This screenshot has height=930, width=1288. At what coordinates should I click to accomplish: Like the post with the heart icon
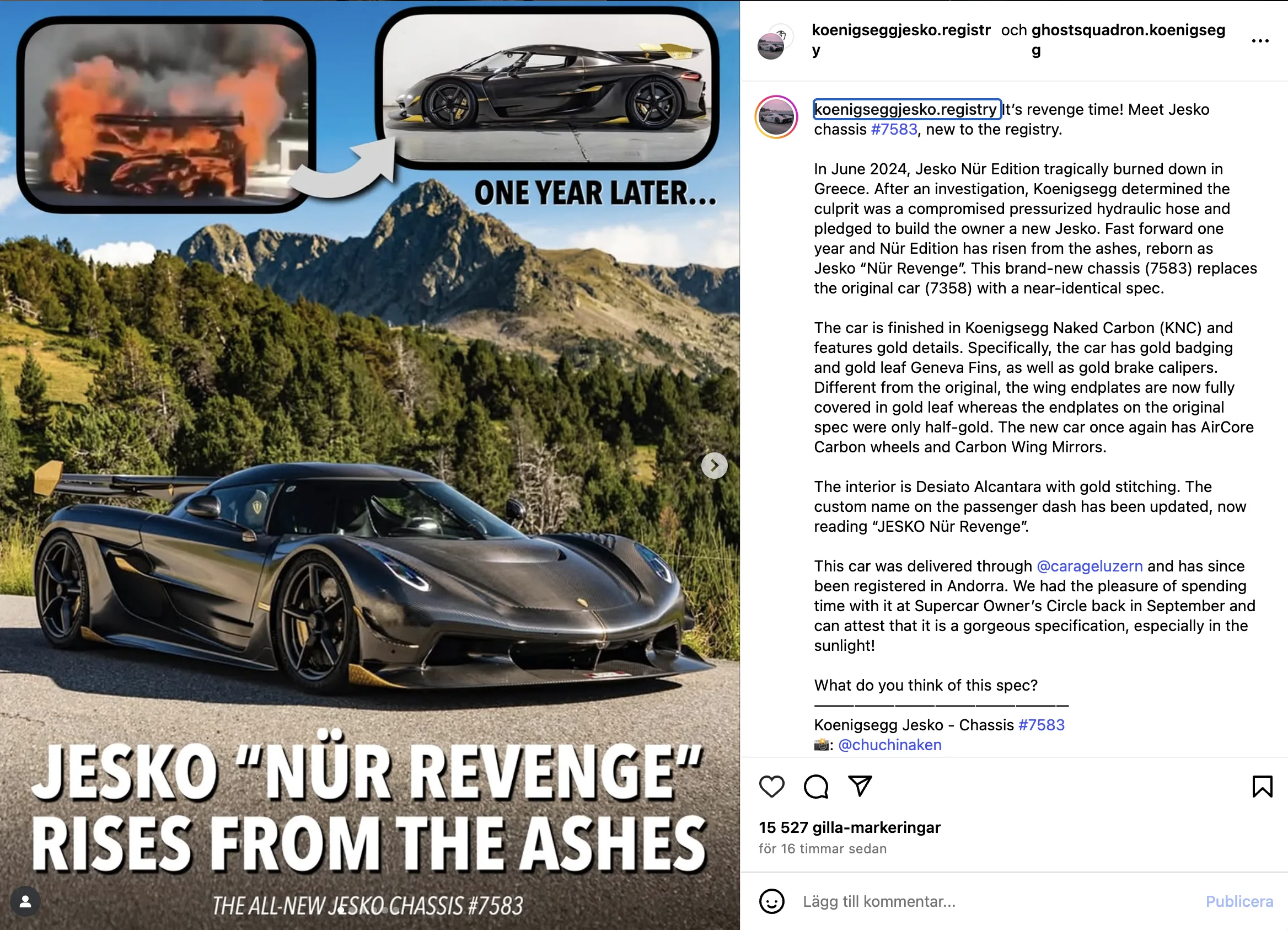pos(771,787)
